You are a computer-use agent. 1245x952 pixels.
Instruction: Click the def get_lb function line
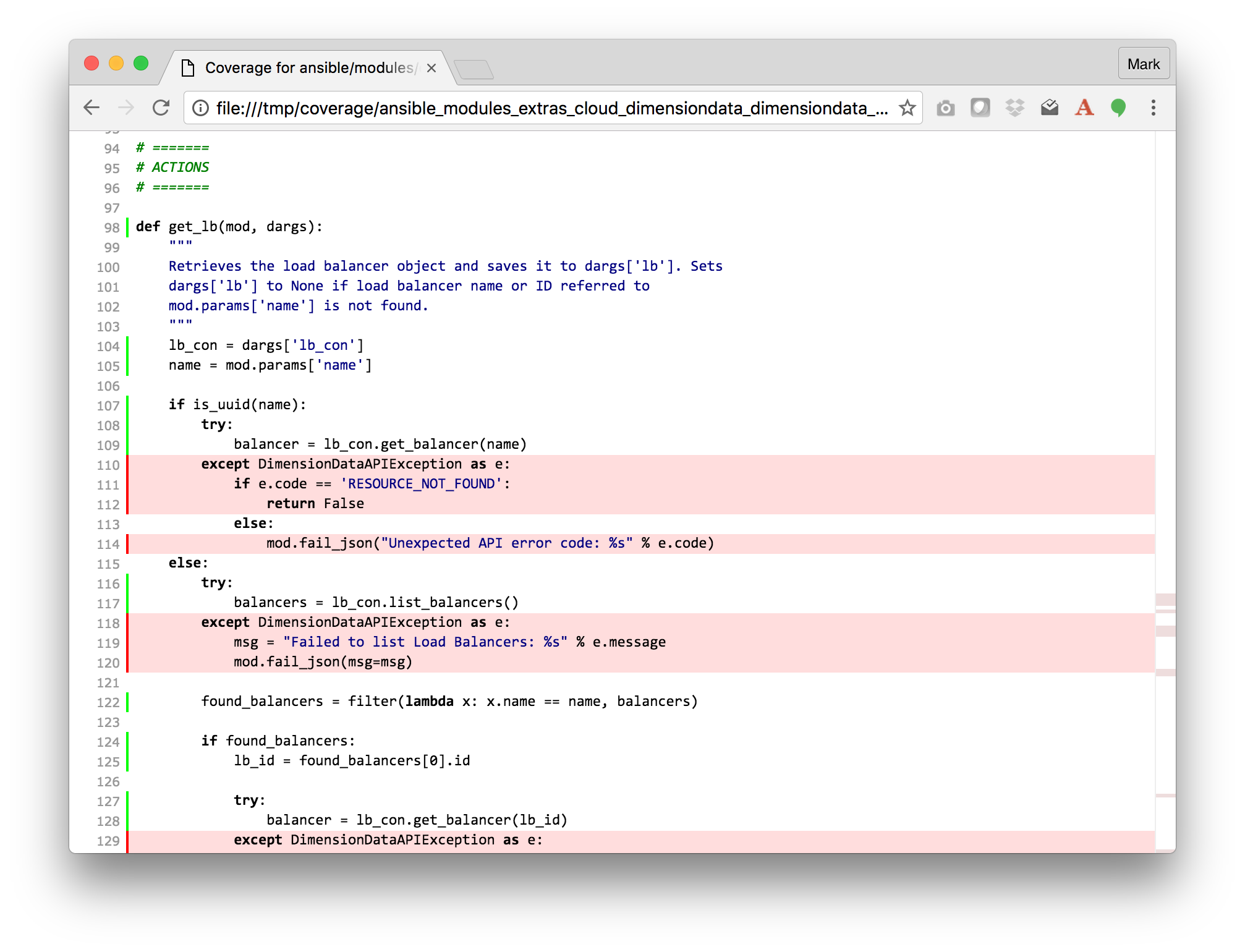(229, 227)
